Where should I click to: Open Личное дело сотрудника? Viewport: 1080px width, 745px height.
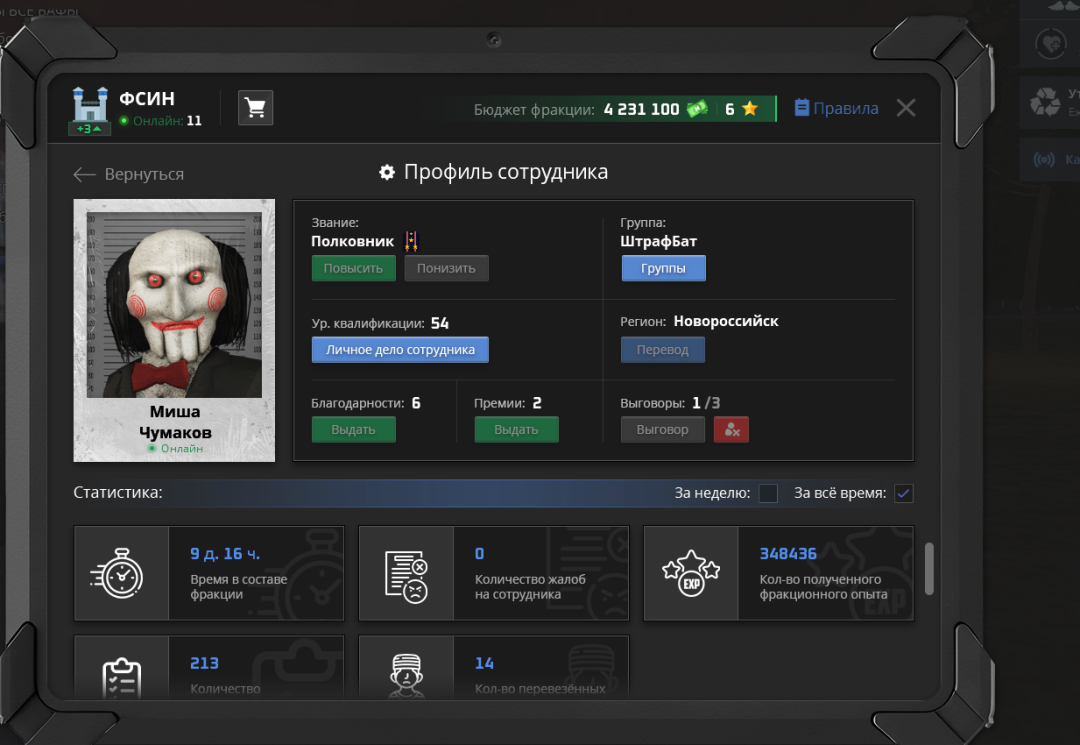point(400,350)
